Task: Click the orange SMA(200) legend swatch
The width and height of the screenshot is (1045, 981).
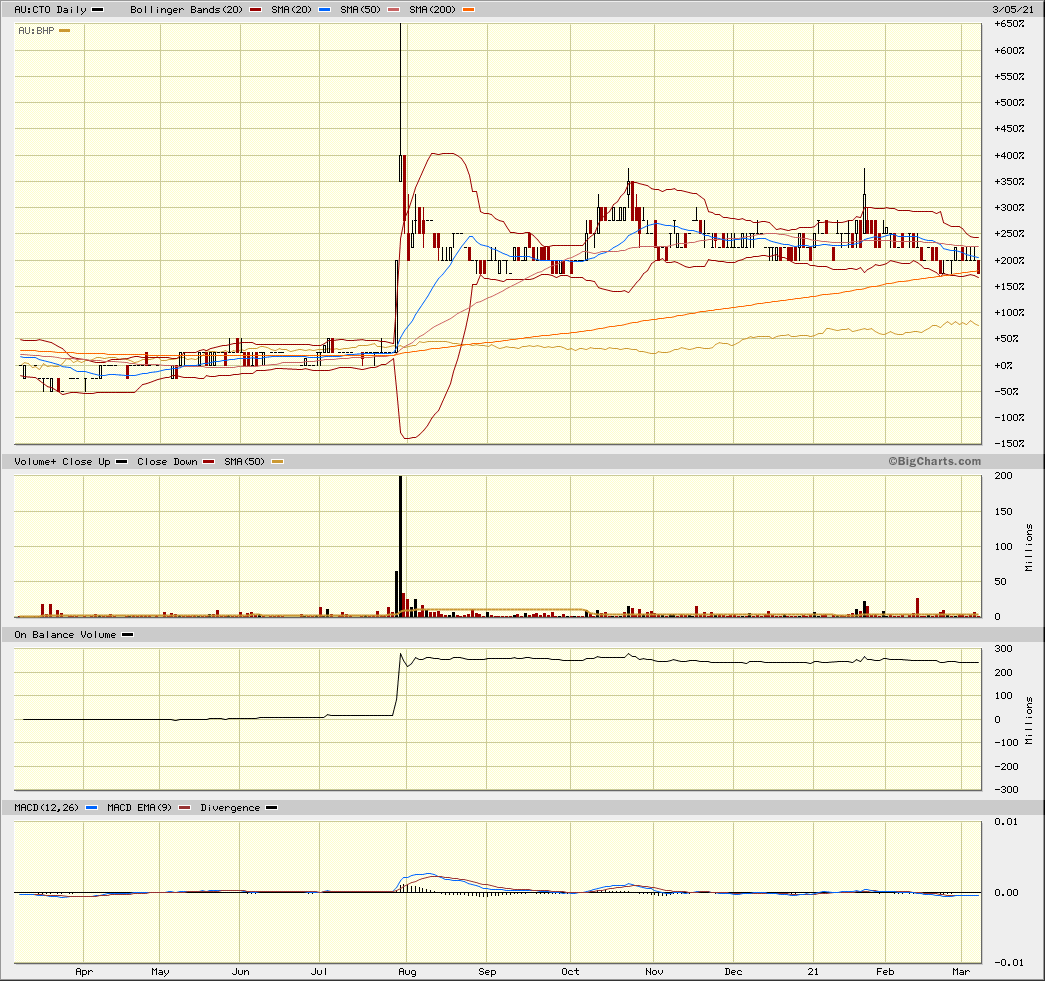Action: (x=469, y=10)
